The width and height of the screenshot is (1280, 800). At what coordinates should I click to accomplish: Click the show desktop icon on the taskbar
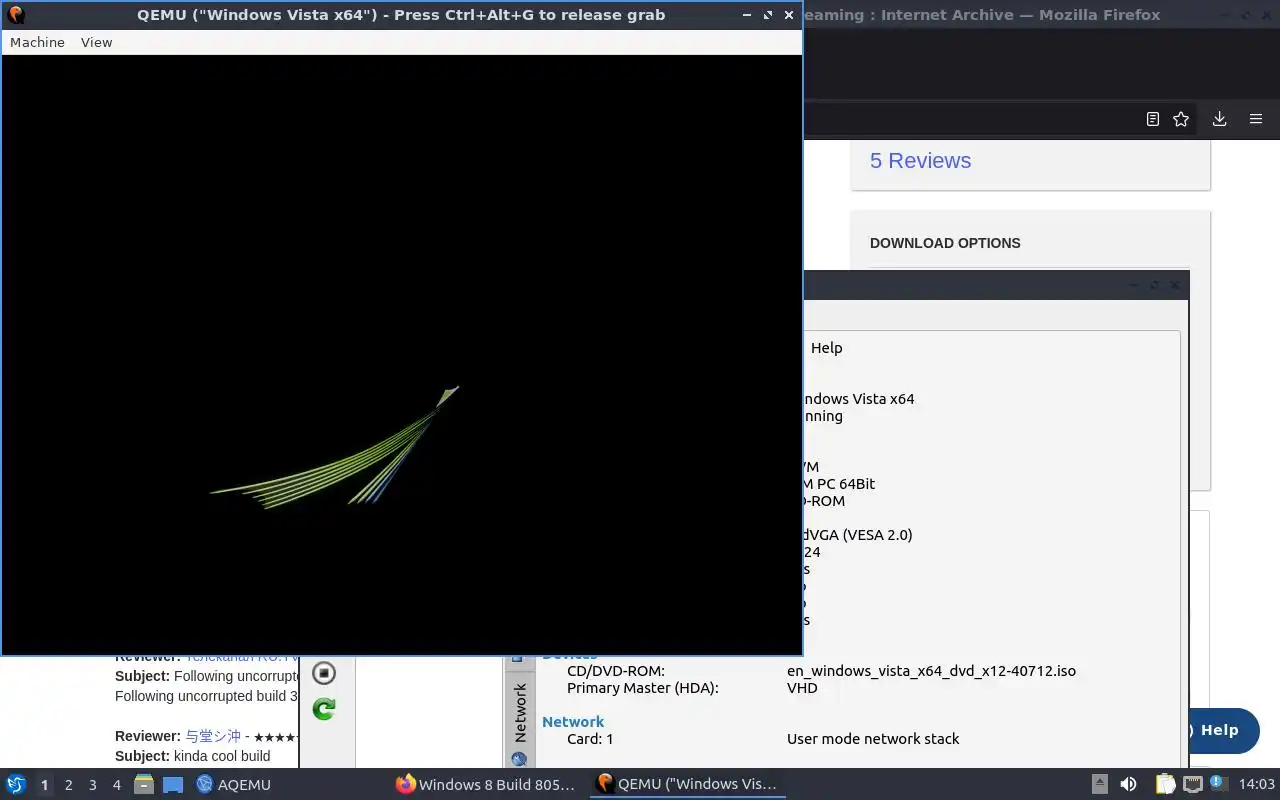tap(173, 784)
